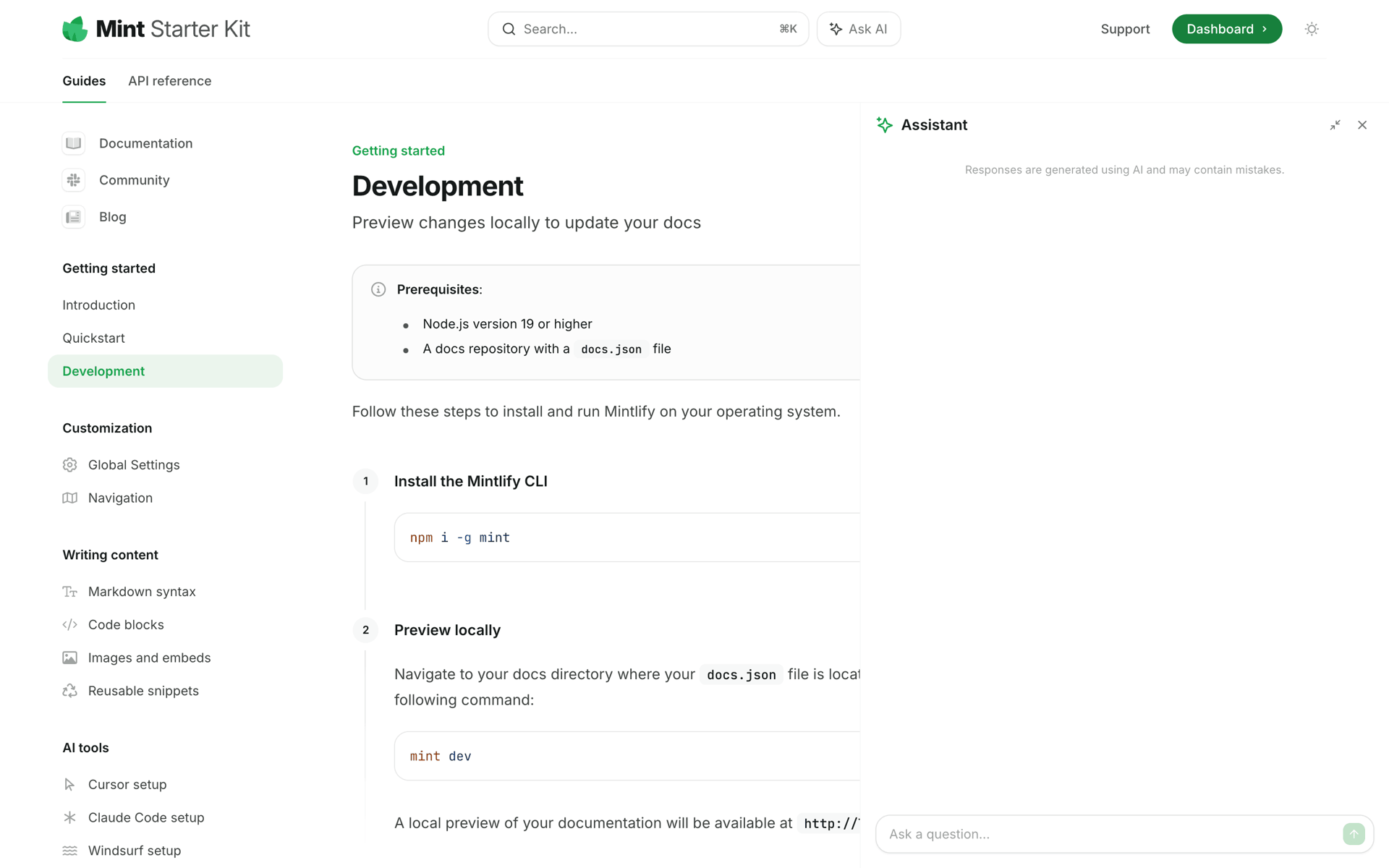This screenshot has width=1389, height=868.
Task: Click the Prerequisites info icon
Action: [378, 289]
